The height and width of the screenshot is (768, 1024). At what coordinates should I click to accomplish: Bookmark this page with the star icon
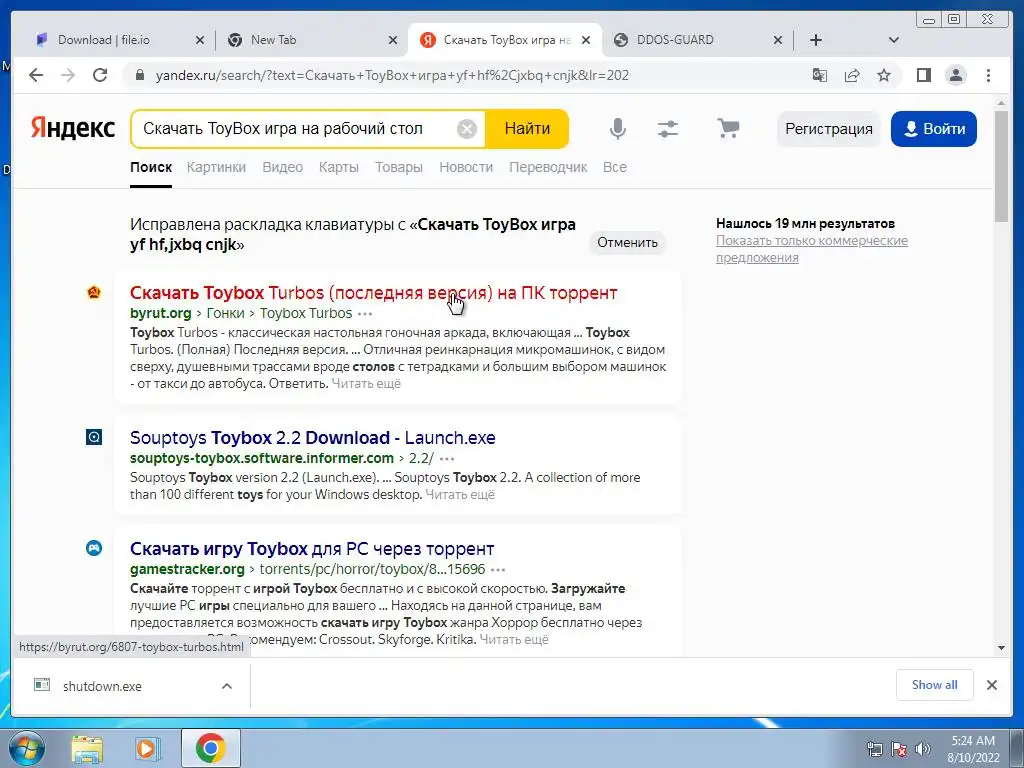tap(884, 75)
